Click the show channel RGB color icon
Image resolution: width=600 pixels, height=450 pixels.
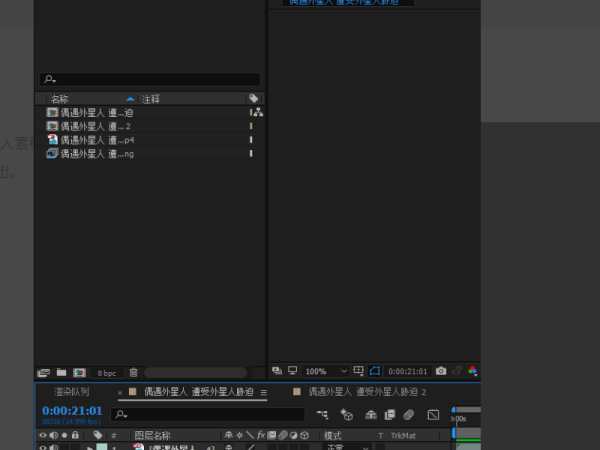point(471,371)
